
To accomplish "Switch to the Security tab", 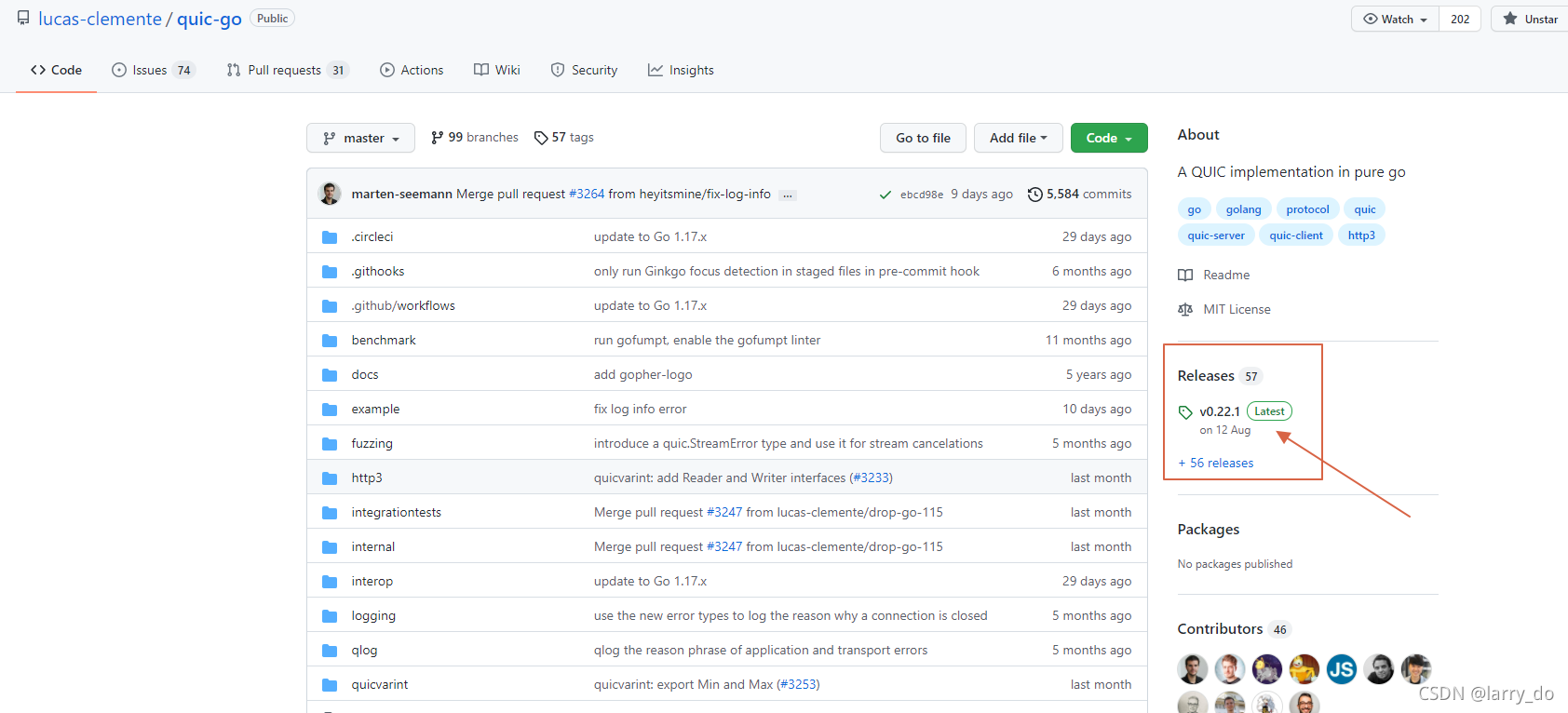I will (584, 70).
